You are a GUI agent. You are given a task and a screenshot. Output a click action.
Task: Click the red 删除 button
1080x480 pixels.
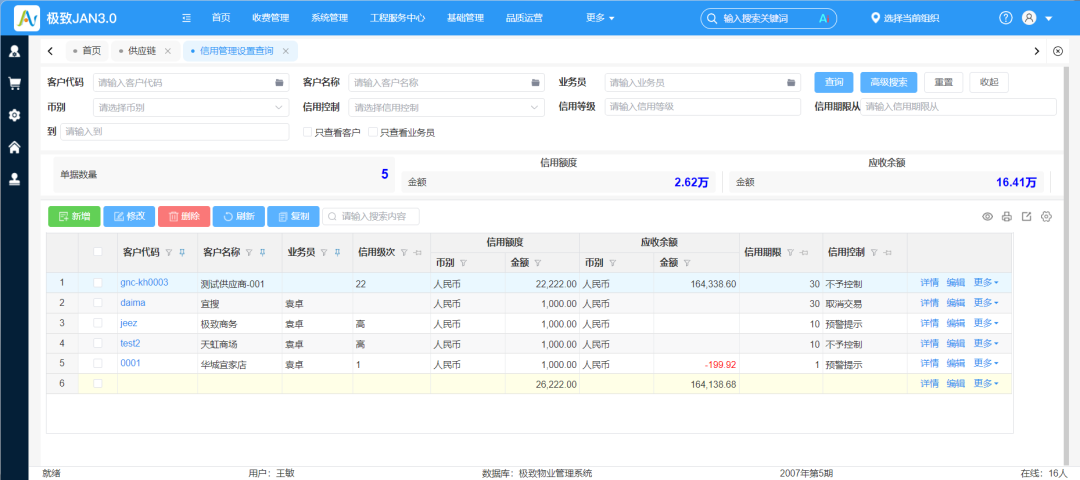pyautogui.click(x=184, y=216)
